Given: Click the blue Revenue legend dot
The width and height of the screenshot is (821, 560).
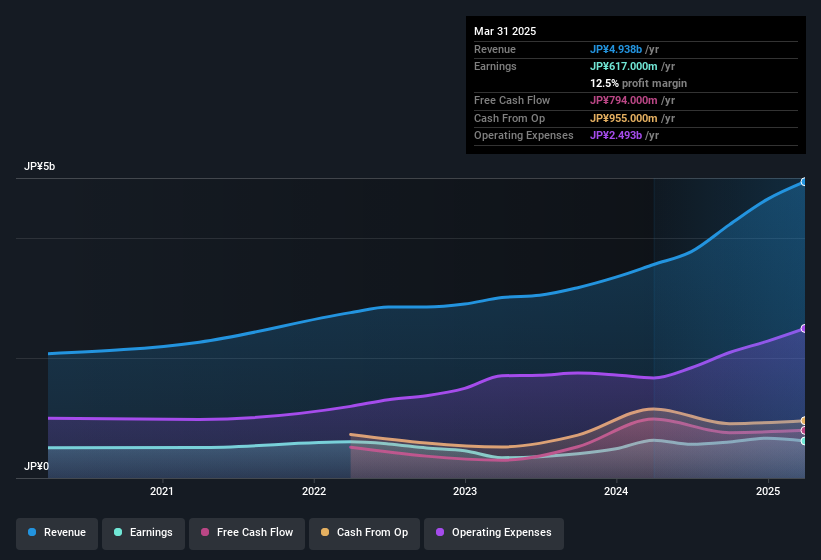Looking at the screenshot, I should pos(32,532).
